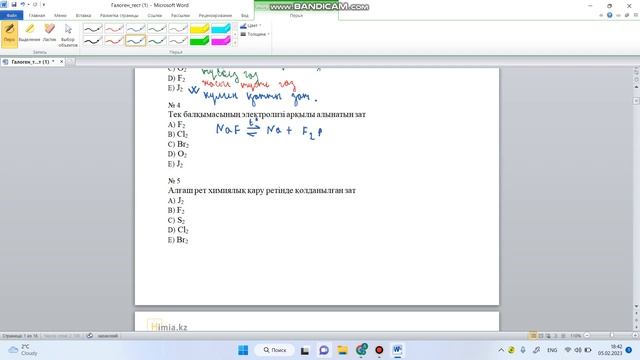Open File Explorer from the taskbar
This screenshot has width=640, height=360.
[342, 350]
